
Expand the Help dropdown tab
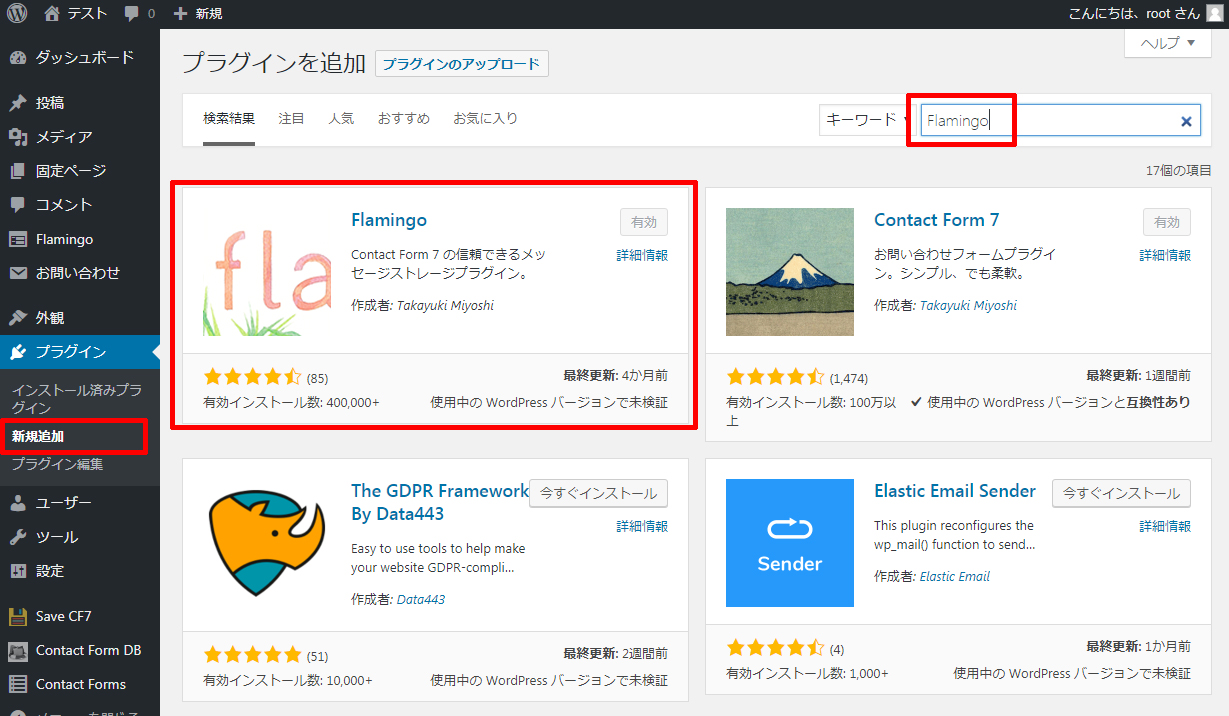click(1168, 43)
